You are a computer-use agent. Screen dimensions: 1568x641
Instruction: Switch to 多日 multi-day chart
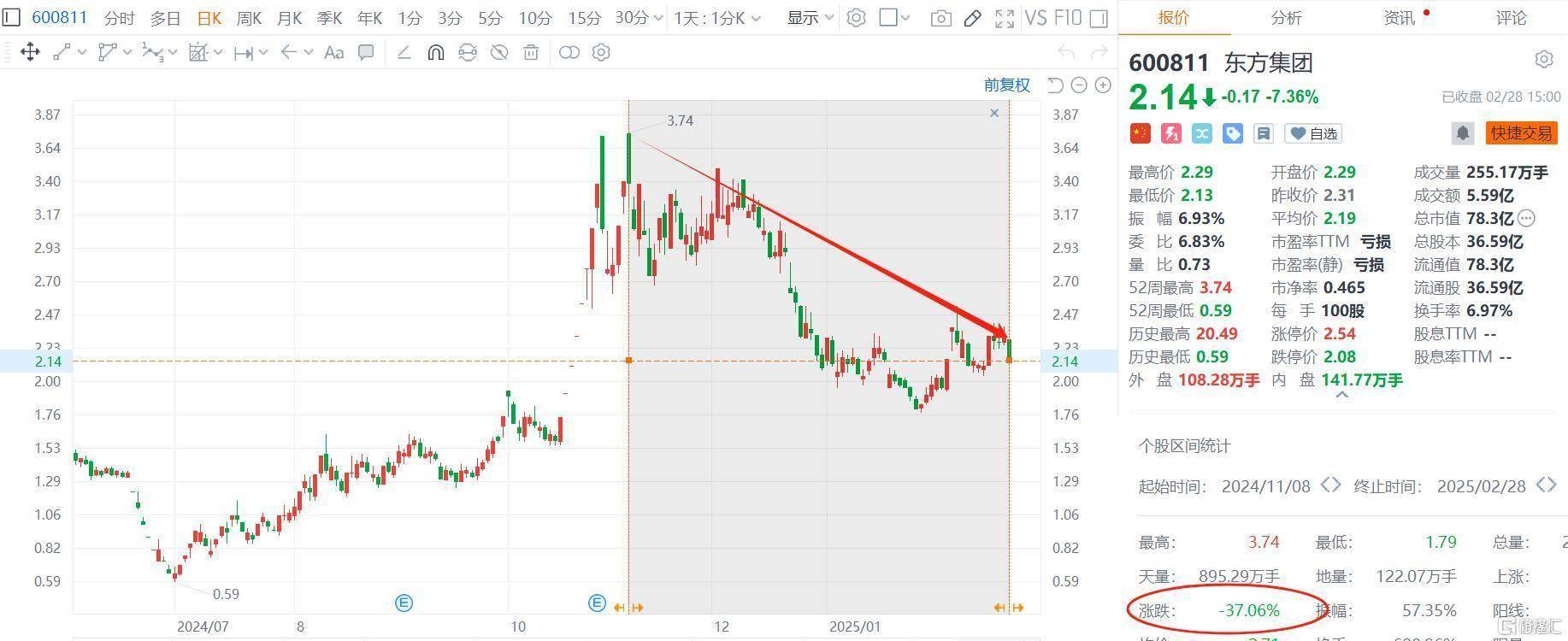[x=165, y=18]
